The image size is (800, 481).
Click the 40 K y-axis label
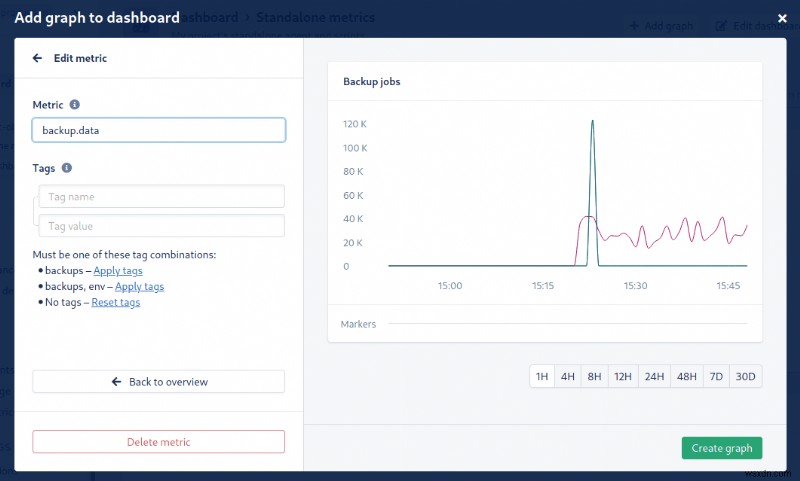(x=353, y=219)
